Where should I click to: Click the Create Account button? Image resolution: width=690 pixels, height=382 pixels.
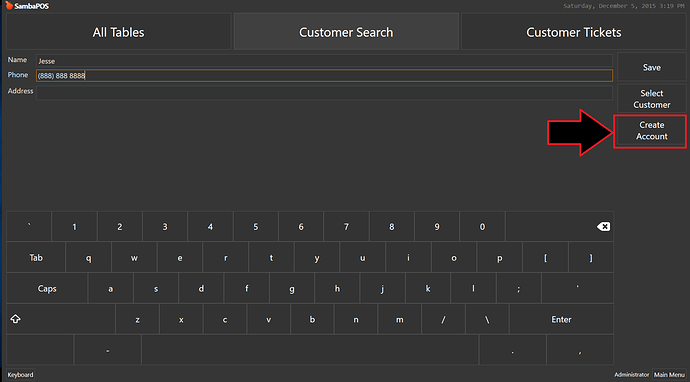pos(651,131)
